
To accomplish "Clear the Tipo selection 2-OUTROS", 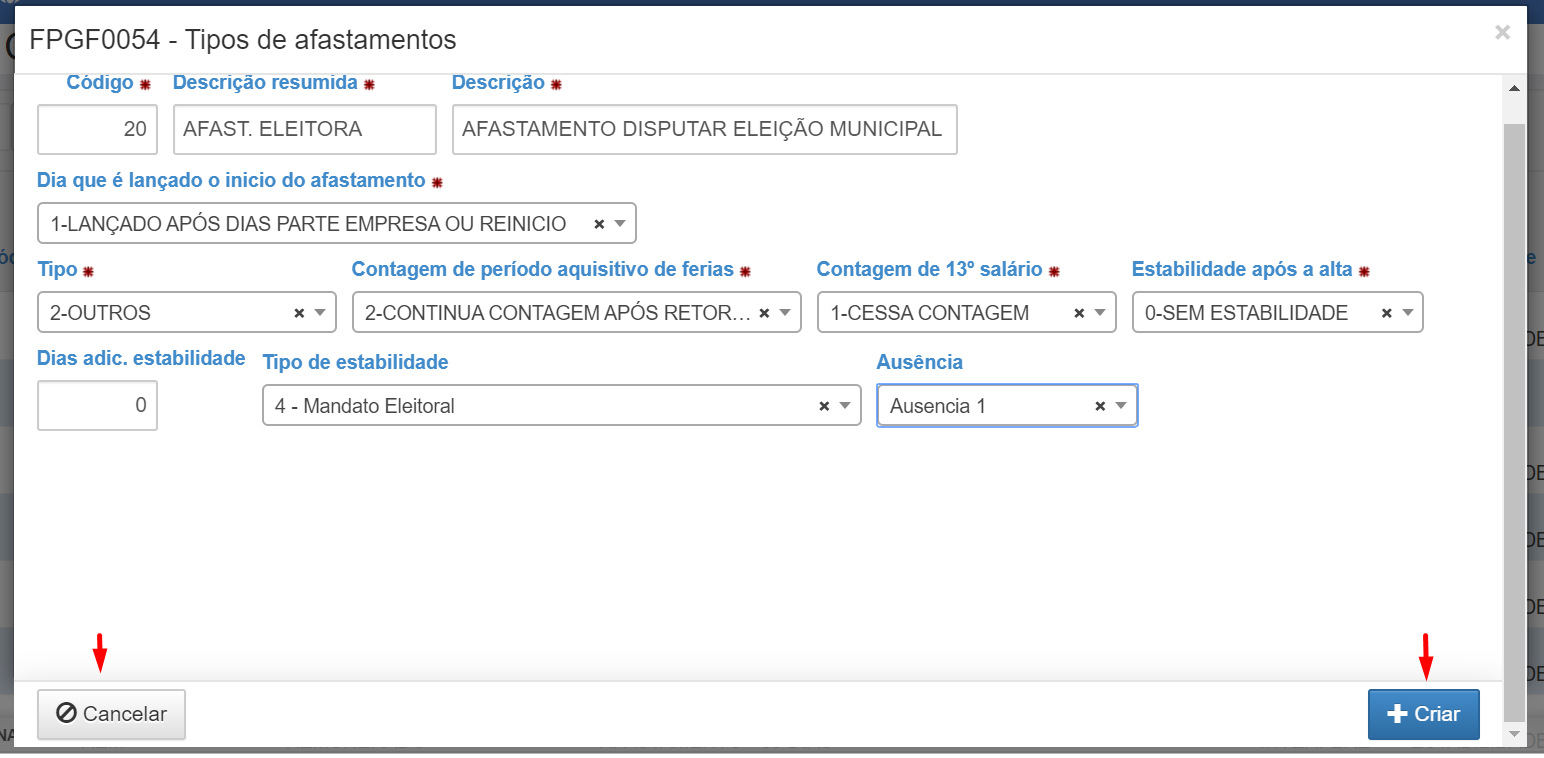I will [299, 313].
